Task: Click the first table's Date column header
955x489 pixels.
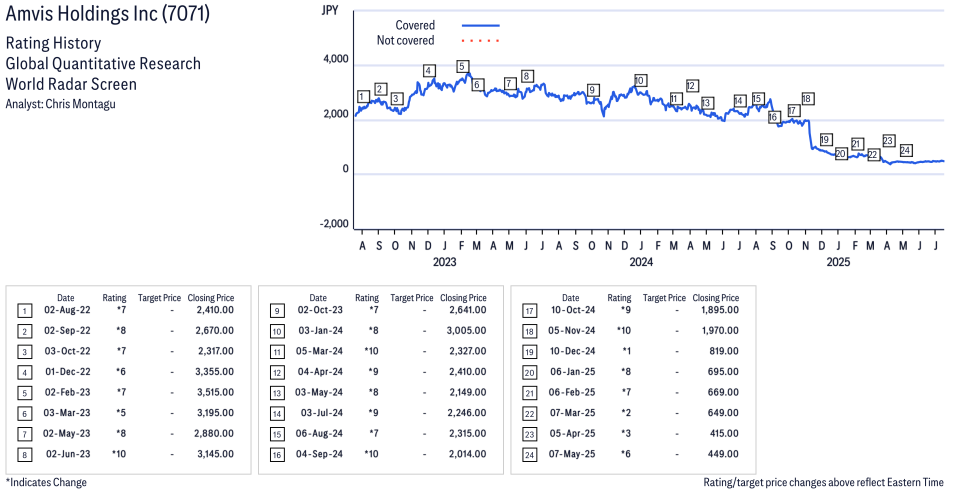Action: pos(66,298)
